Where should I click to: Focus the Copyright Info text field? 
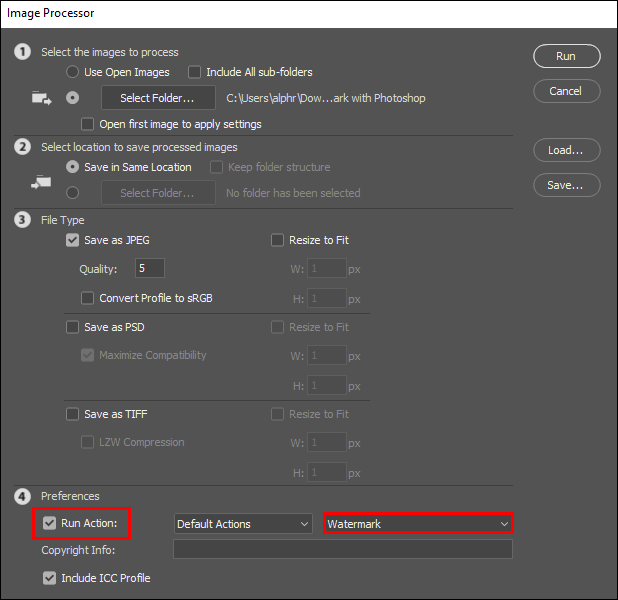pyautogui.click(x=342, y=550)
